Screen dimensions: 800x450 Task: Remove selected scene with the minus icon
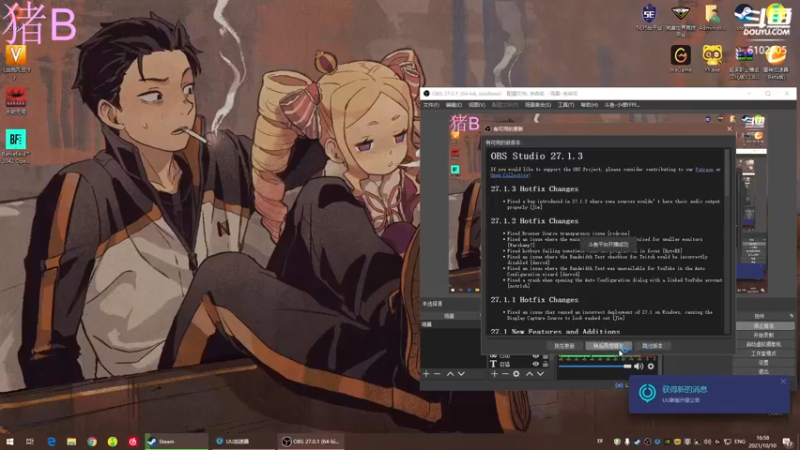(437, 374)
